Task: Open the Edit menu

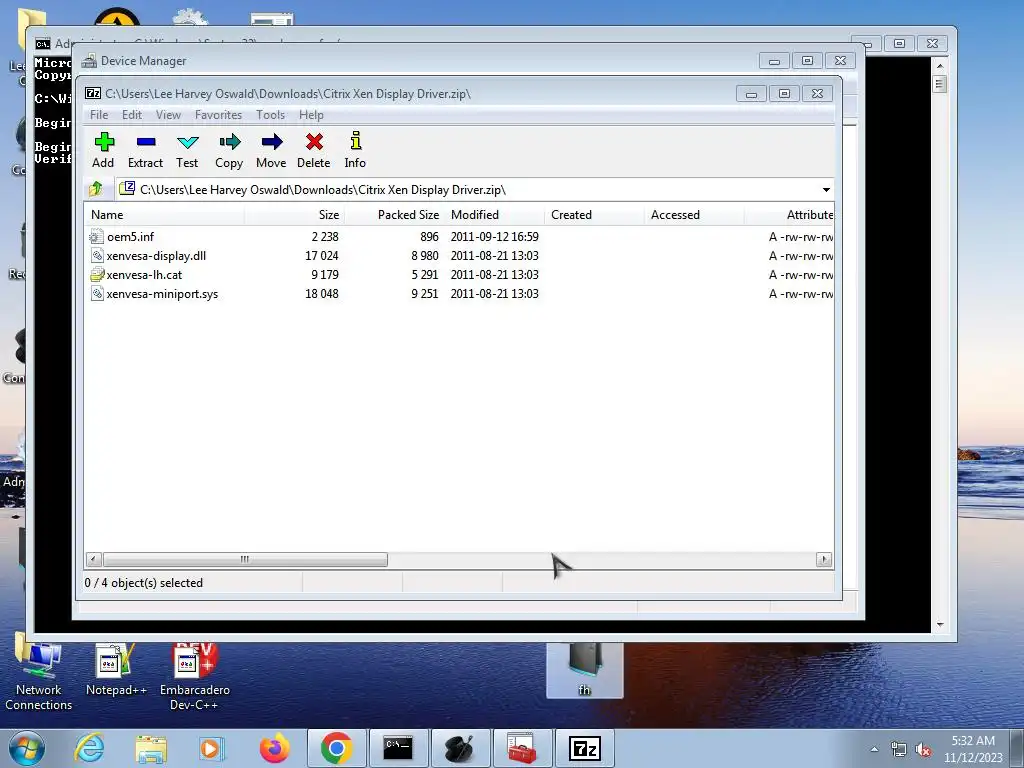Action: tap(131, 115)
